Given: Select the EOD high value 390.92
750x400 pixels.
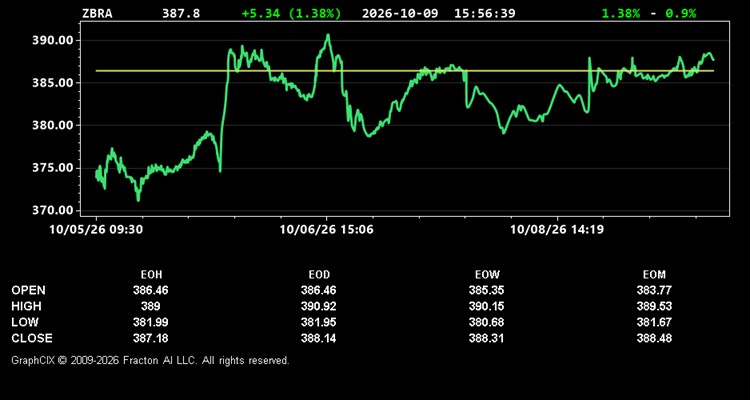Looking at the screenshot, I should [x=319, y=306].
